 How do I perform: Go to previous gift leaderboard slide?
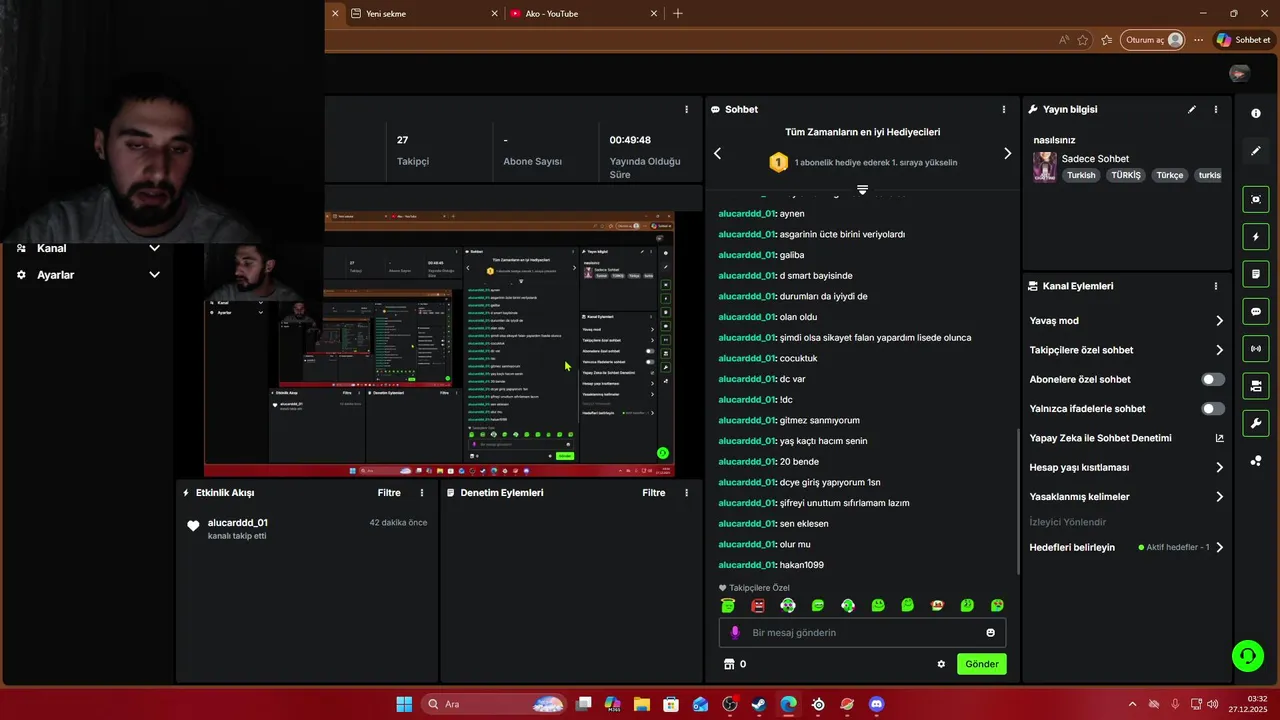pyautogui.click(x=717, y=153)
